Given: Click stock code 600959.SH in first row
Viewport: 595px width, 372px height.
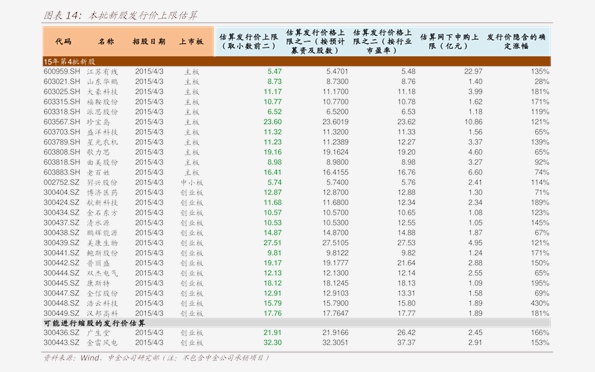Looking at the screenshot, I should (x=62, y=71).
